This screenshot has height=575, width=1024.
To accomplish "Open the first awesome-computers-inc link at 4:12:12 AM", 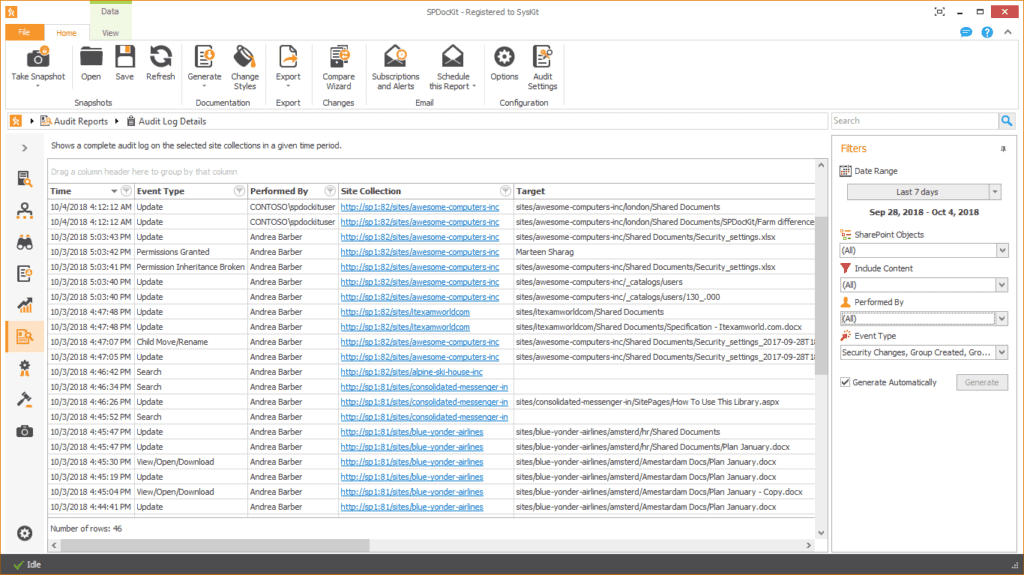I will 419,206.
